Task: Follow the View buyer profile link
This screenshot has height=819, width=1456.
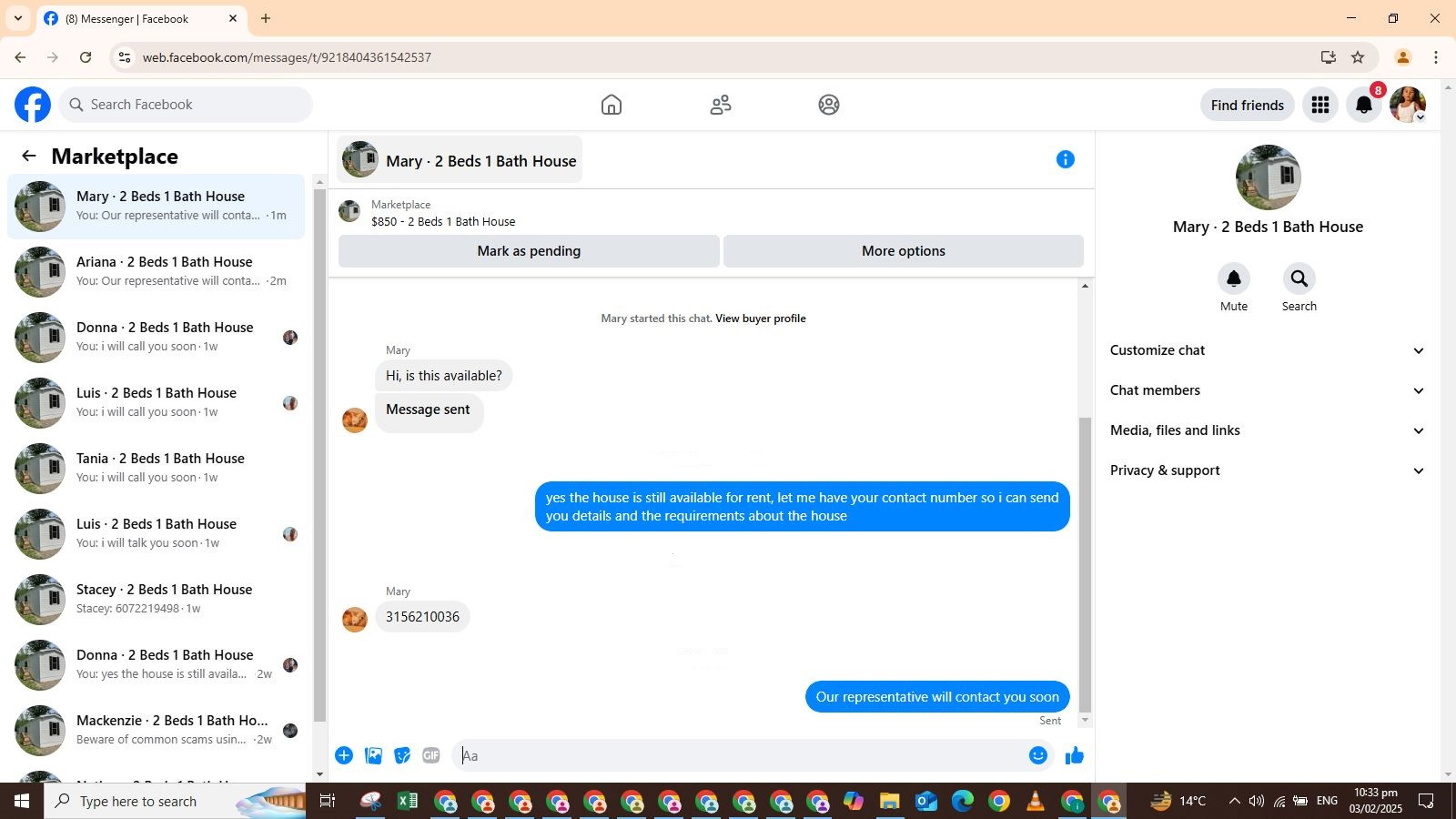Action: (x=761, y=318)
